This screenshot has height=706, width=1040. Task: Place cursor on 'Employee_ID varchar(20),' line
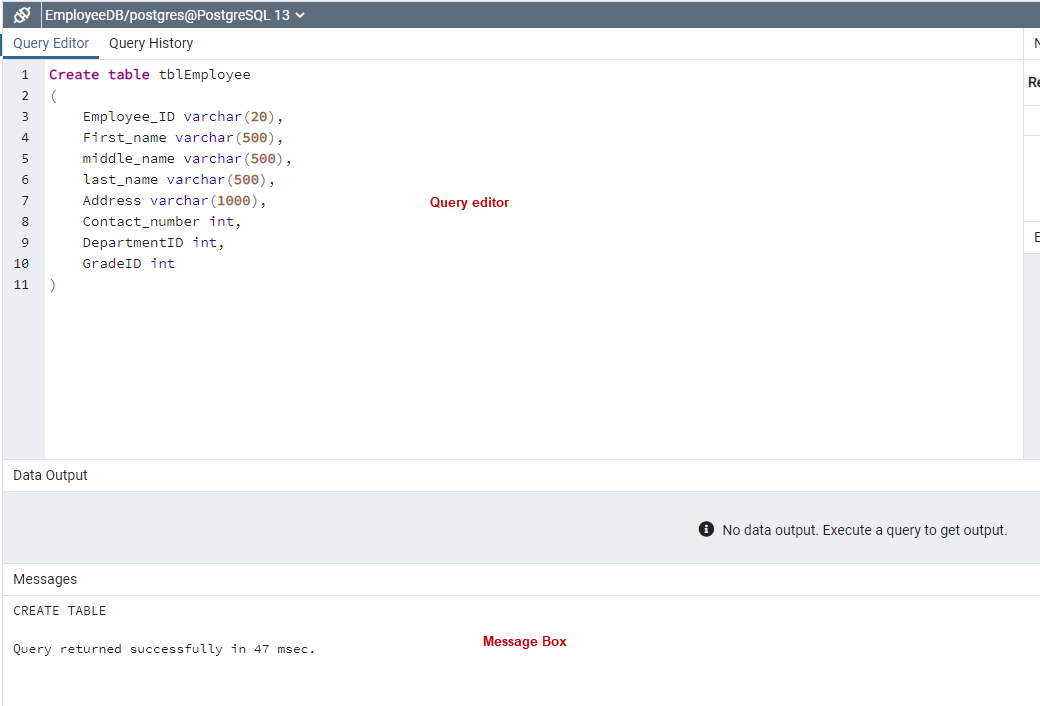pyautogui.click(x=183, y=117)
